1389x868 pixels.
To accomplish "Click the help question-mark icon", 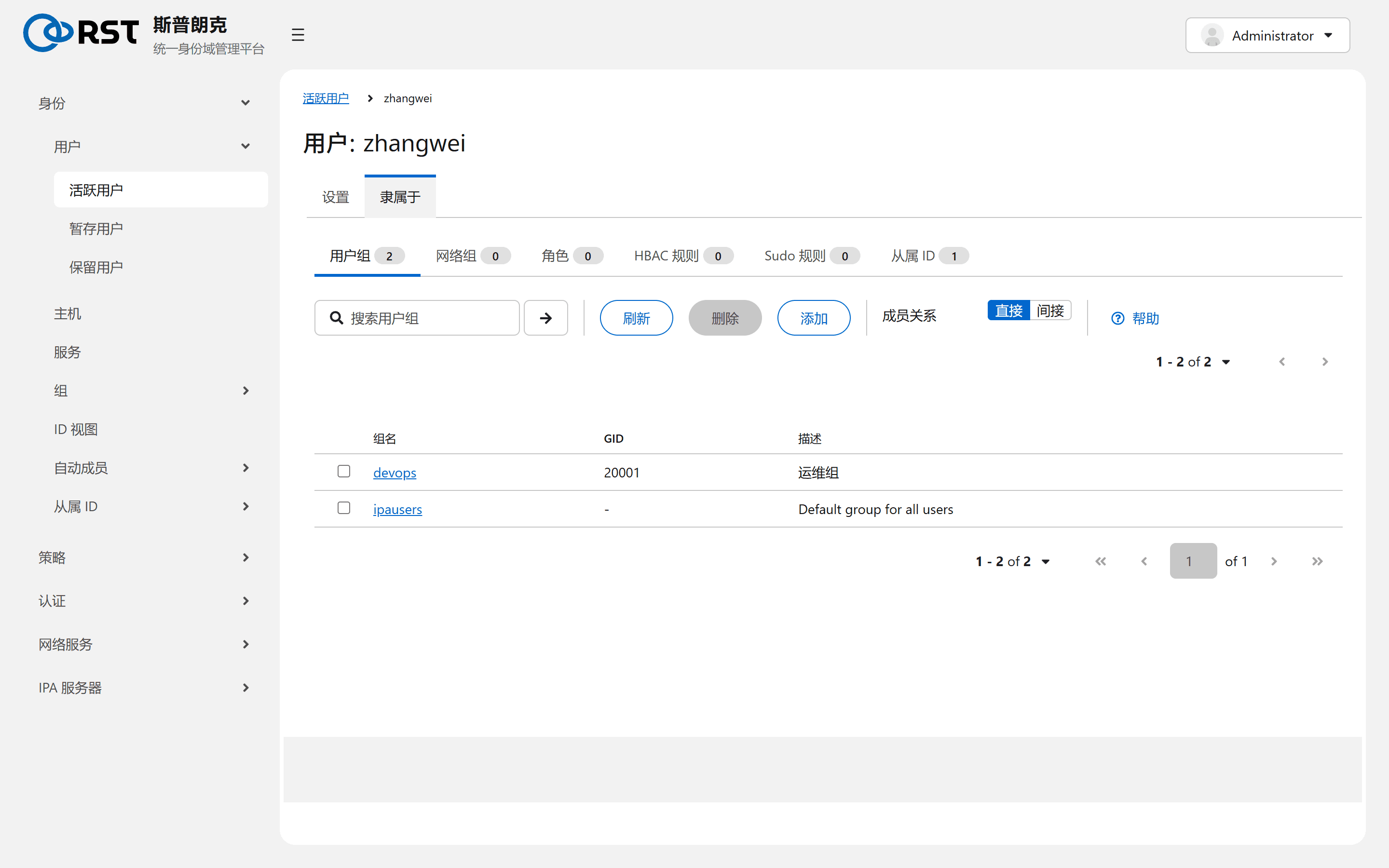I will pyautogui.click(x=1117, y=319).
